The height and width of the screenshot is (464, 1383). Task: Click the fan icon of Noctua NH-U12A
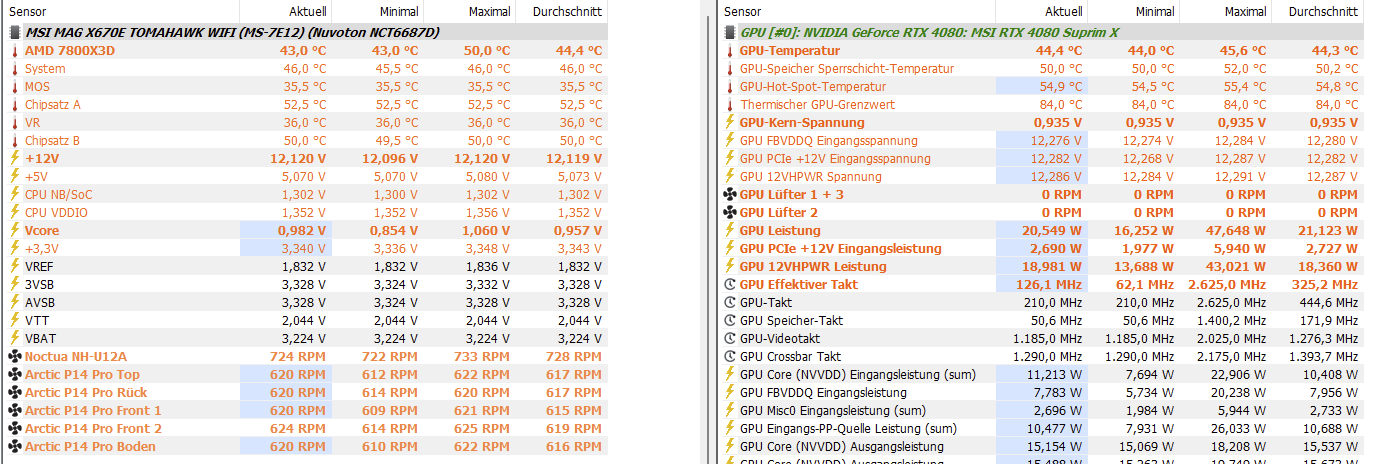click(14, 356)
